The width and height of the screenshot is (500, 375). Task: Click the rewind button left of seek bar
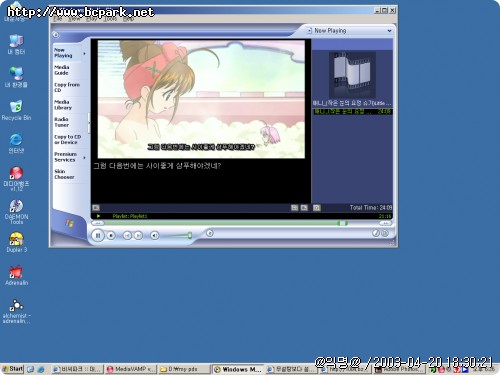coord(98,223)
